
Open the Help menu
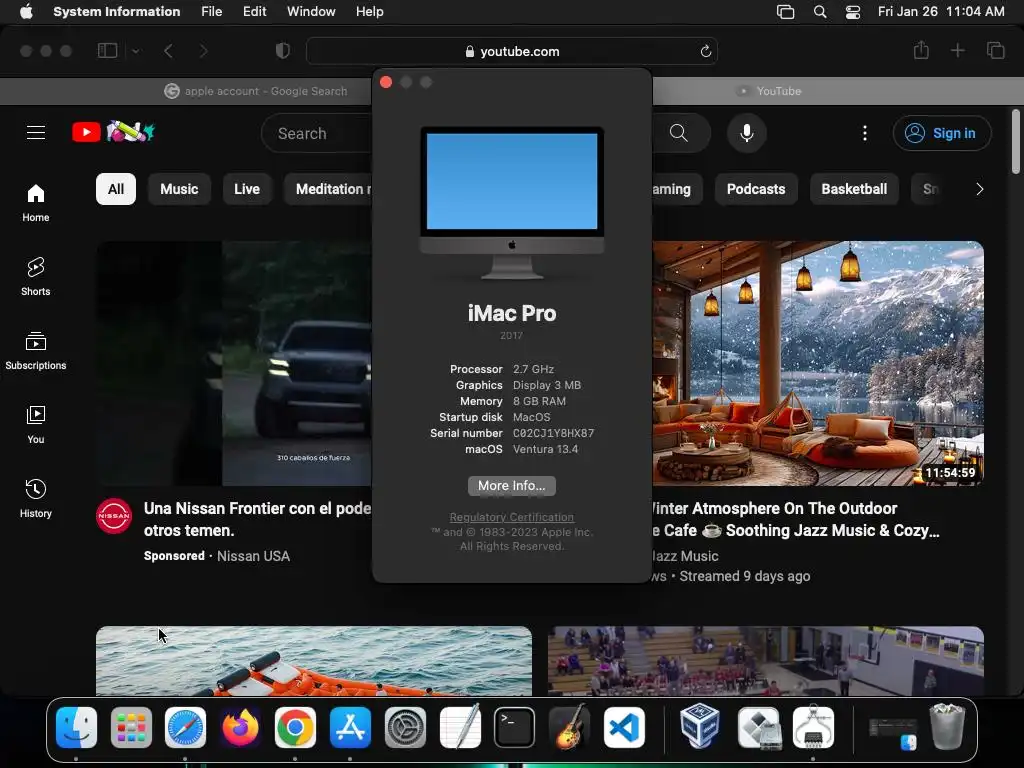pos(370,11)
